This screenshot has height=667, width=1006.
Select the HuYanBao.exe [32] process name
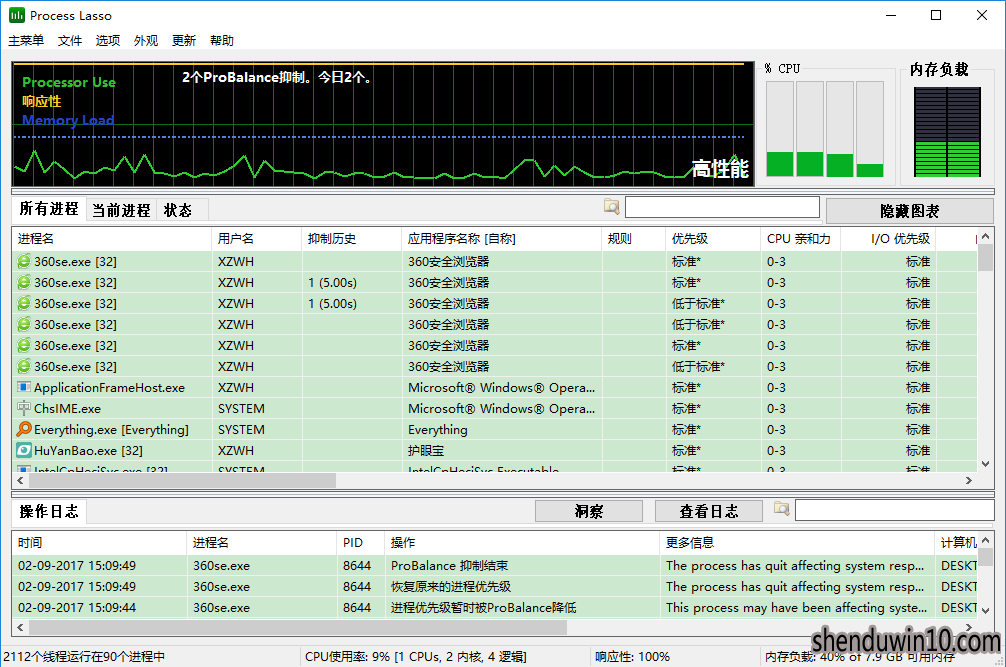(89, 450)
